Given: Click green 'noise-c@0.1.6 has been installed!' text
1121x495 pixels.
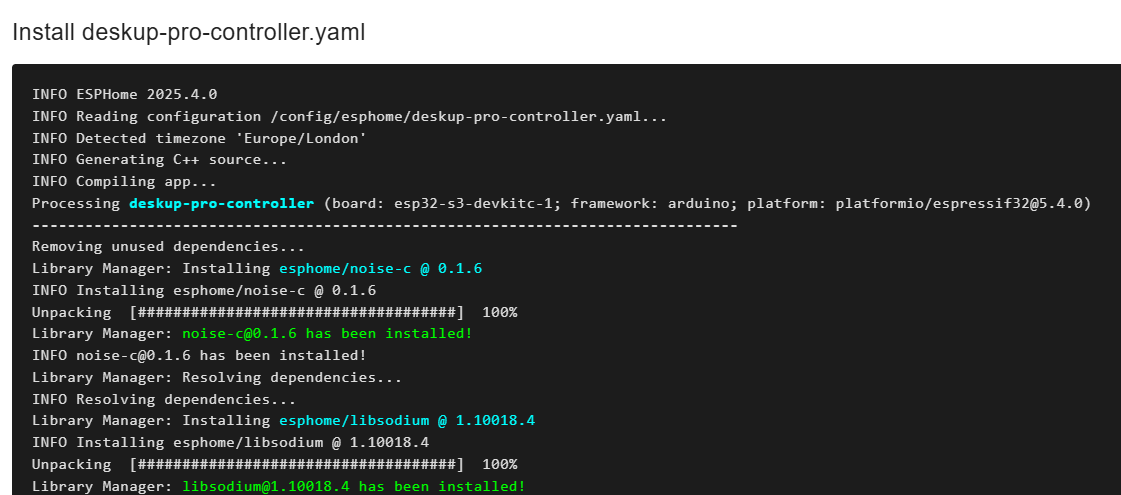Looking at the screenshot, I should [327, 333].
